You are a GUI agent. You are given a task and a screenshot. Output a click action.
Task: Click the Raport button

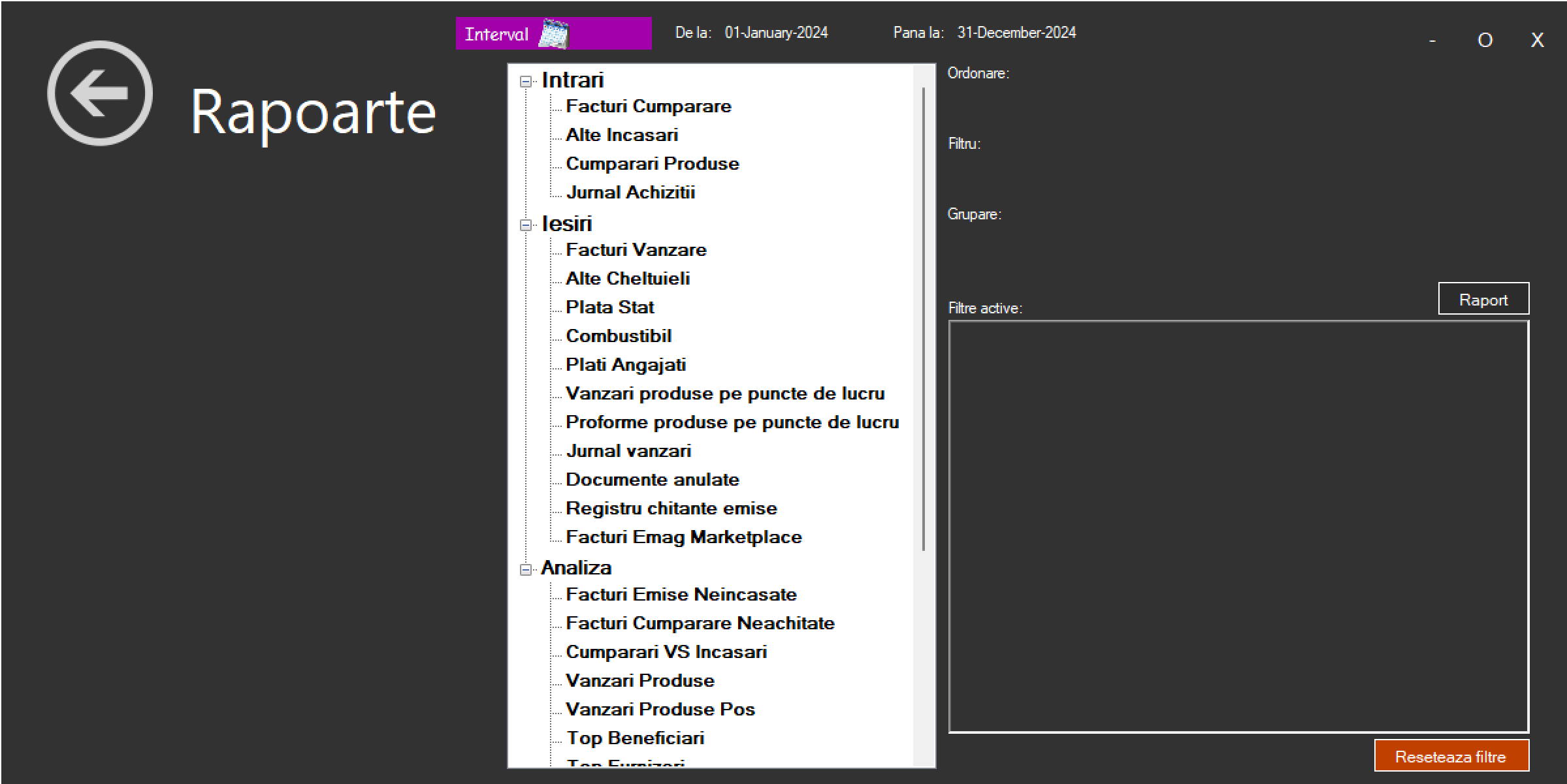point(1483,300)
